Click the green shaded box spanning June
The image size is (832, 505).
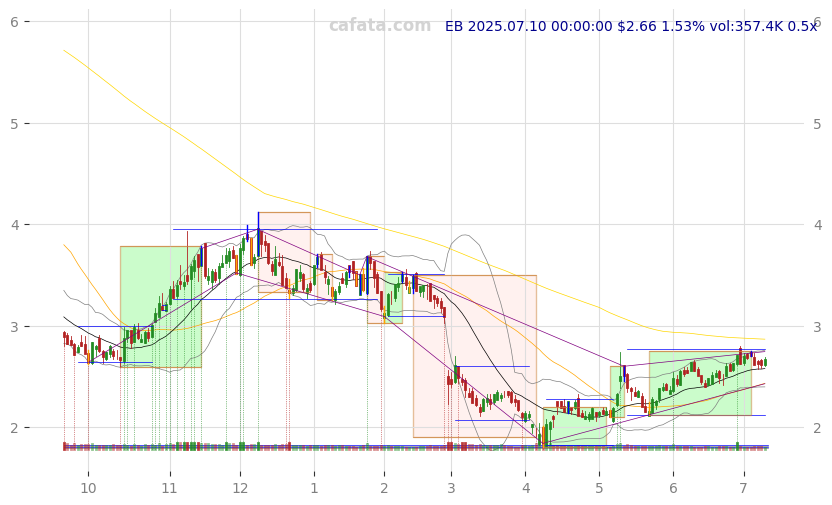pos(700,383)
